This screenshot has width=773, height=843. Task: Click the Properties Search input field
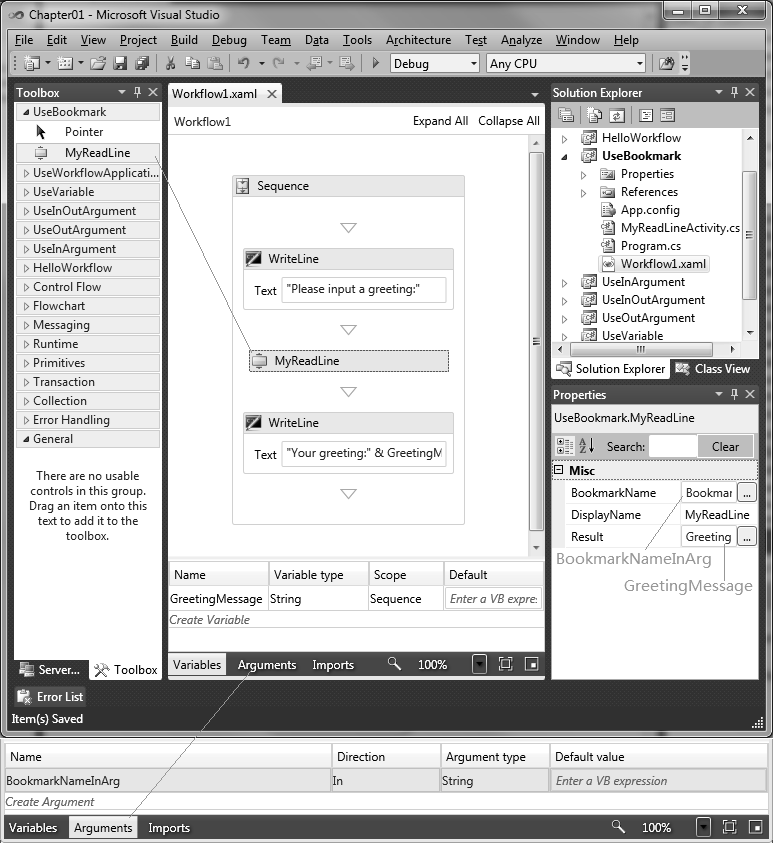[x=673, y=447]
